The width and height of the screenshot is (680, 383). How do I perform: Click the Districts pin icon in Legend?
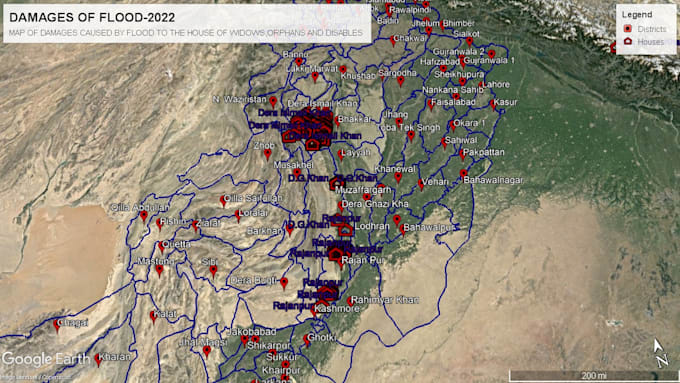tap(628, 29)
